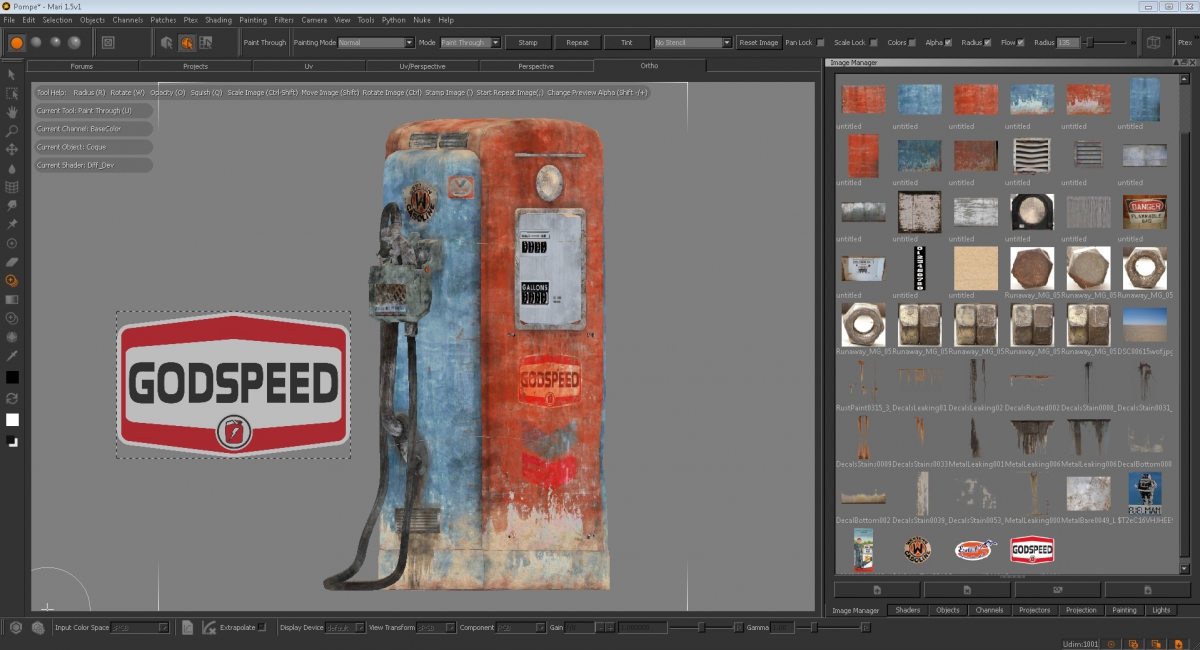1200x650 pixels.
Task: Click the first button below image thumbnails
Action: click(x=877, y=590)
